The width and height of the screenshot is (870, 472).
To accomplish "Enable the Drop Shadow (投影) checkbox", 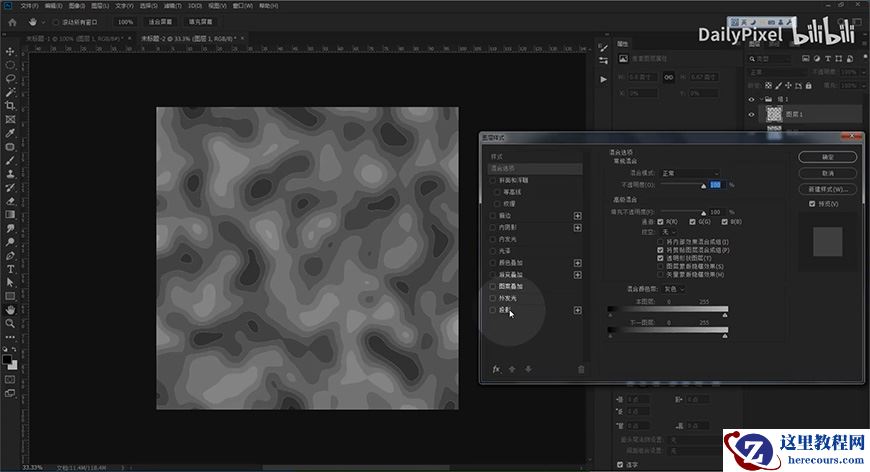I will click(493, 310).
